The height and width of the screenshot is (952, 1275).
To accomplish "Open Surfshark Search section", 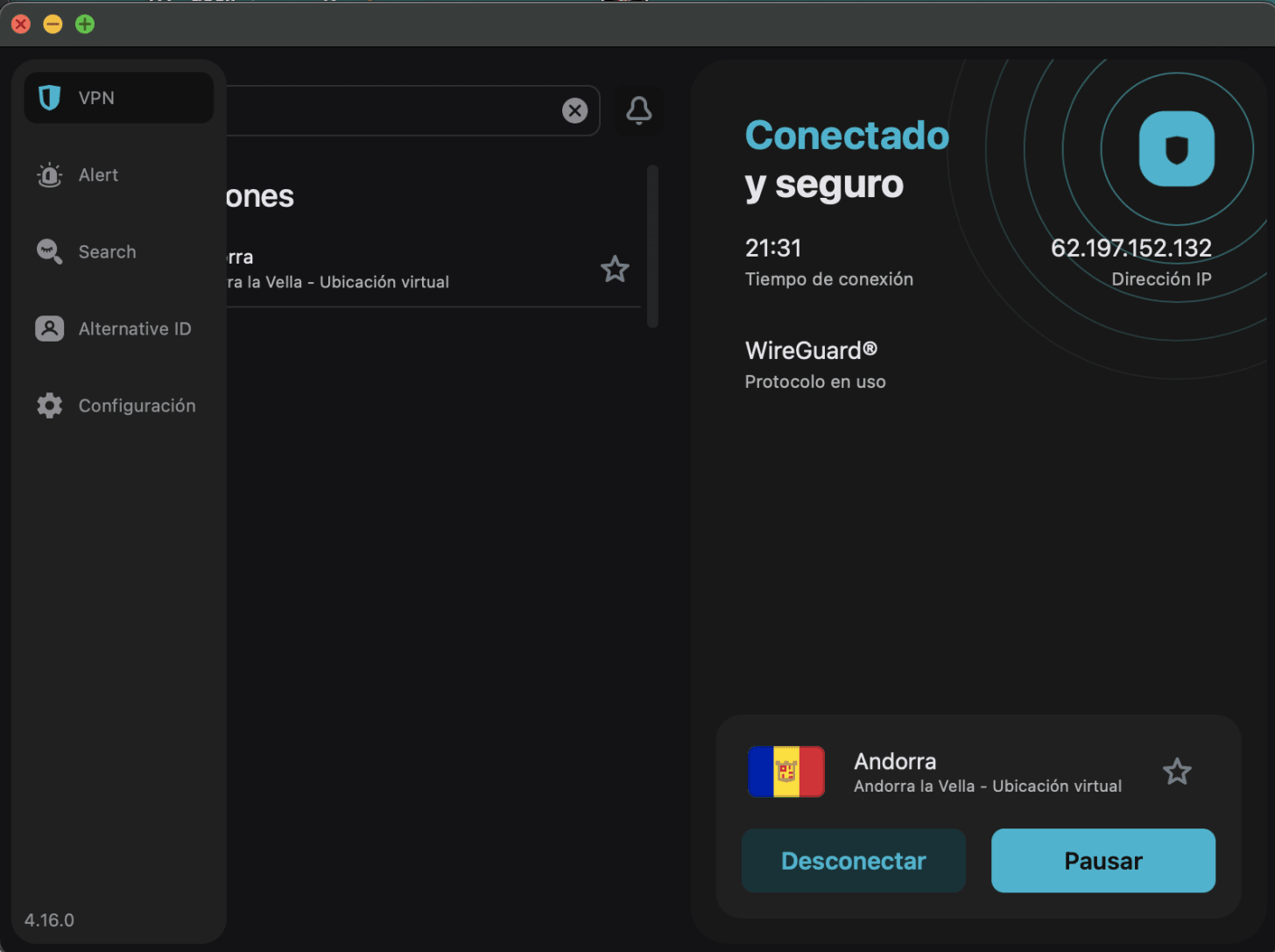I will point(118,252).
